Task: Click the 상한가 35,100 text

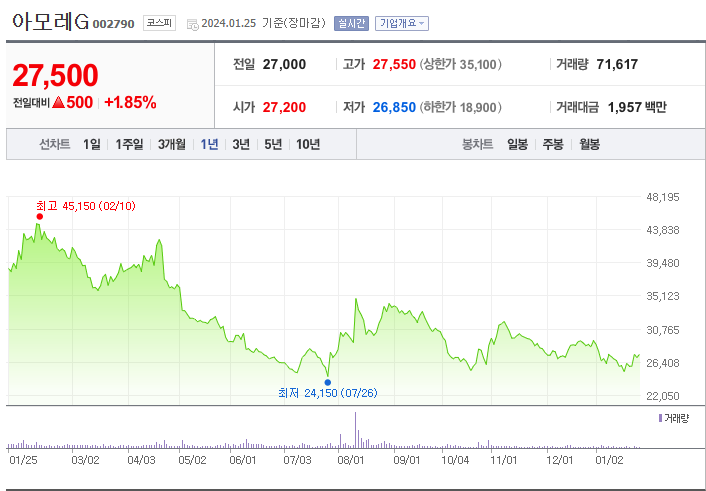Action: 461,64
